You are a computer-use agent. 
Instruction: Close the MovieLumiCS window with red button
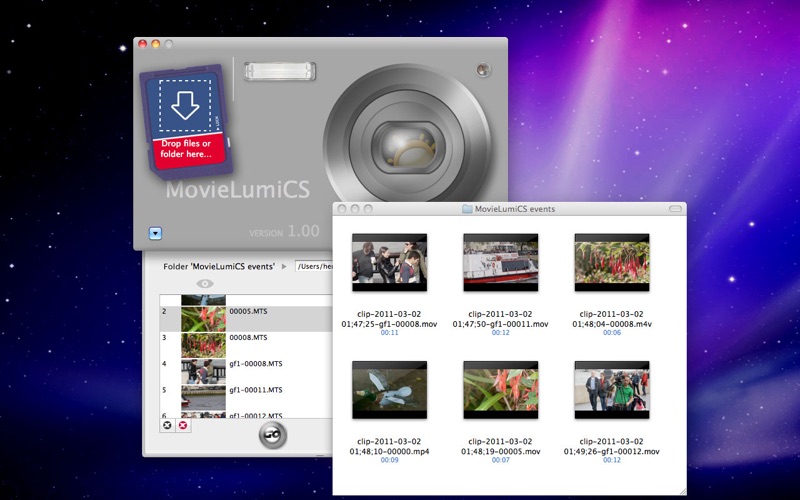pyautogui.click(x=143, y=44)
